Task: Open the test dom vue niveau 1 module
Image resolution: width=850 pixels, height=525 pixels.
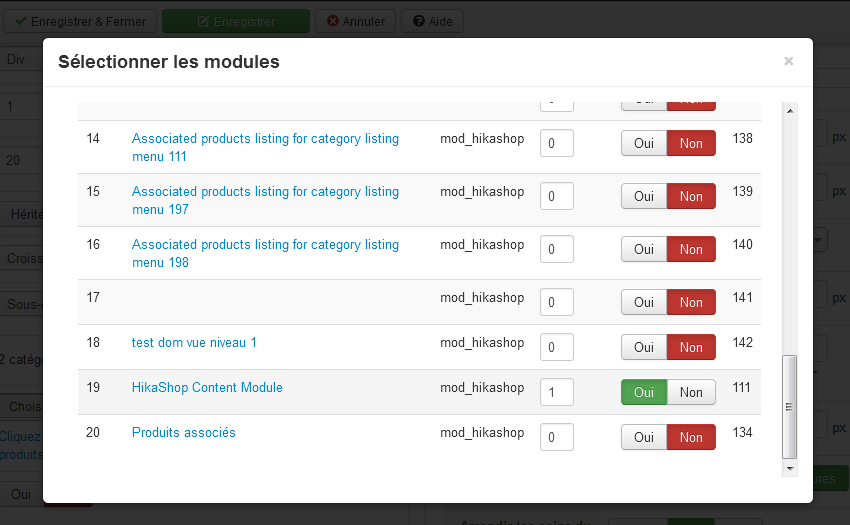Action: pos(194,342)
